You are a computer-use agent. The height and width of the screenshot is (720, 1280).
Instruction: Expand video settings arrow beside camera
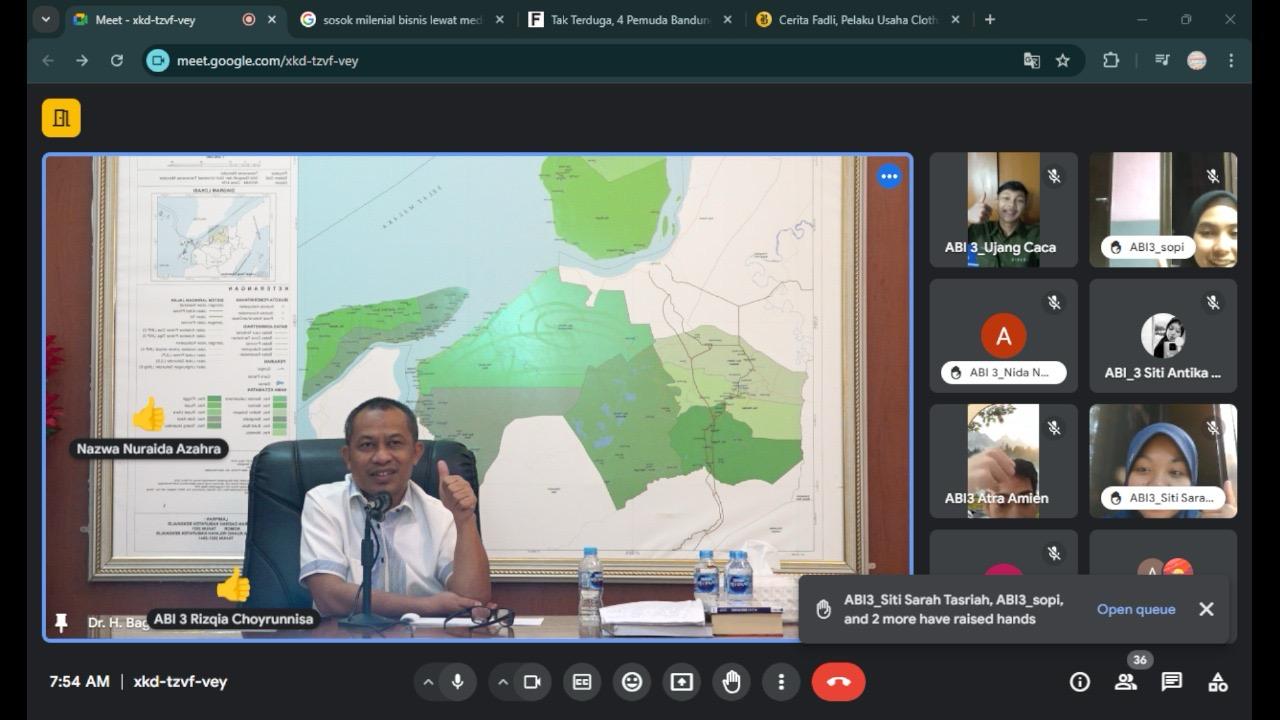click(503, 682)
